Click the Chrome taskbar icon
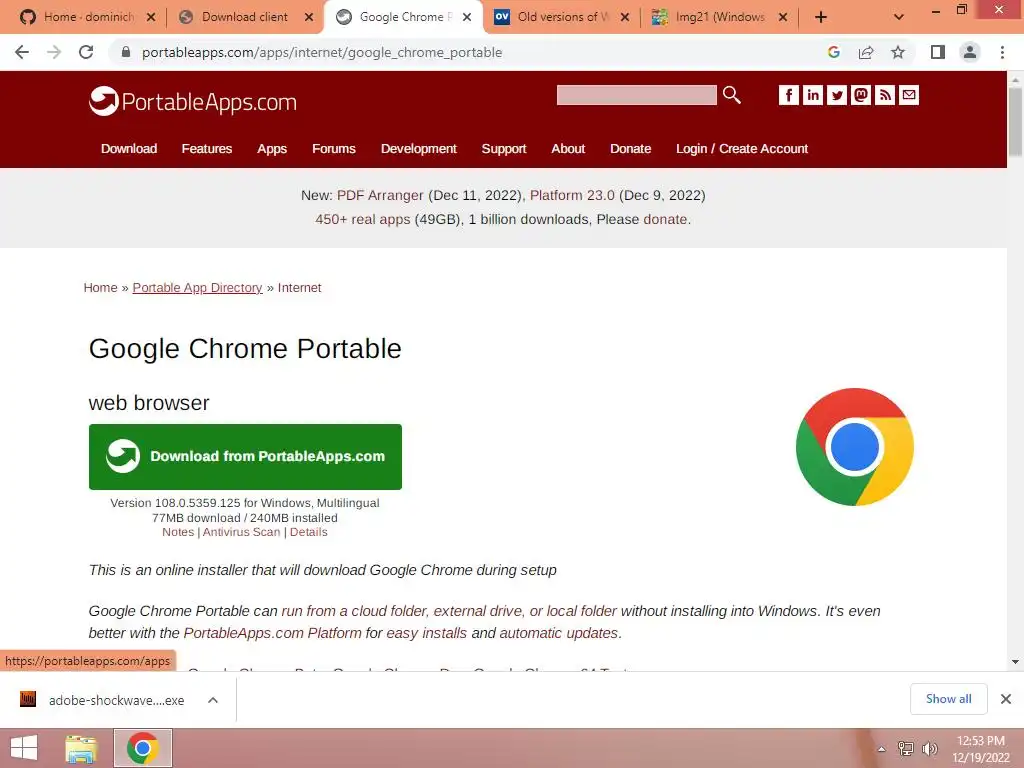The image size is (1024, 768). click(143, 748)
